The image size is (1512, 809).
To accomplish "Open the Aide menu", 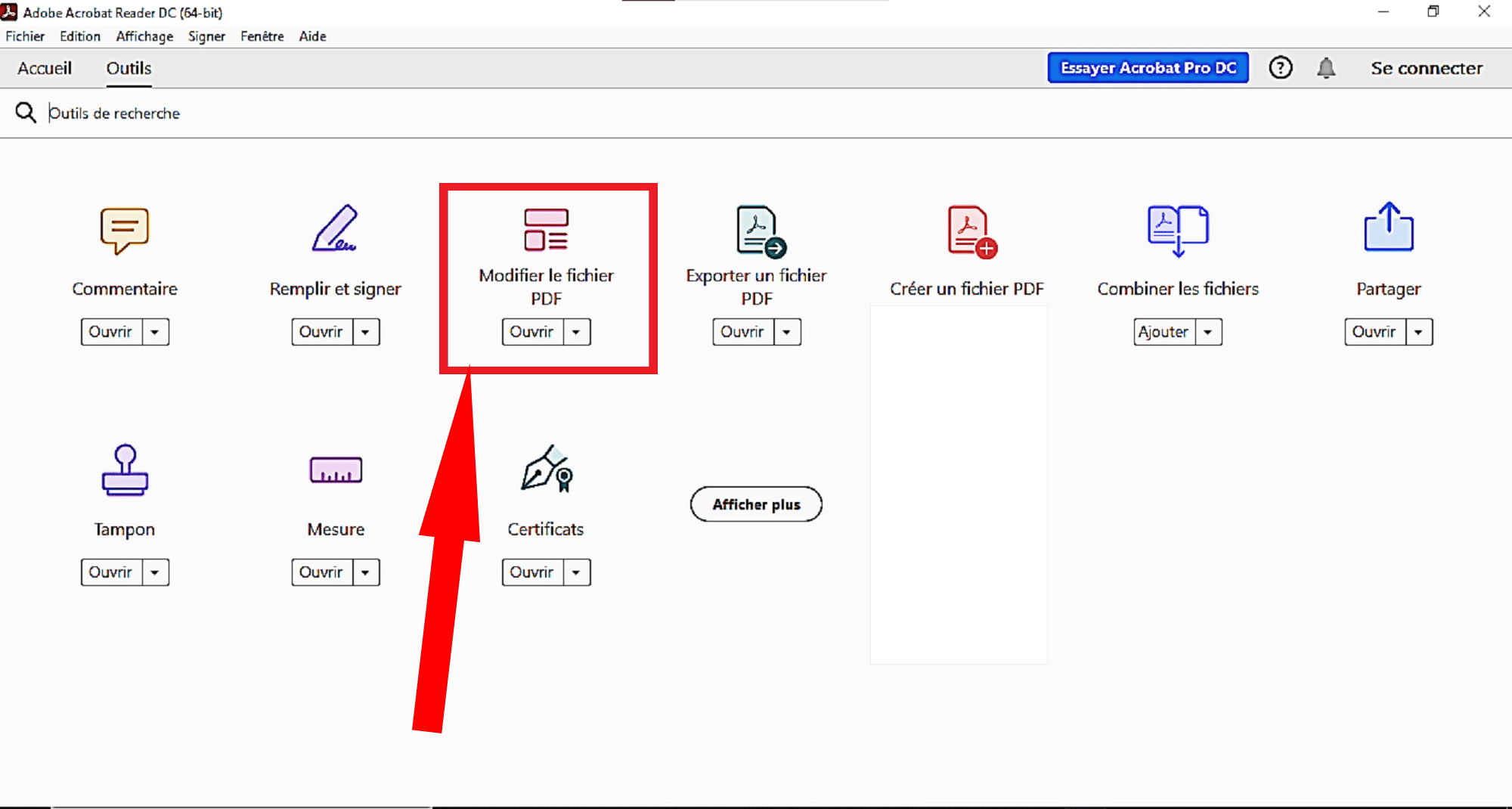I will coord(312,36).
